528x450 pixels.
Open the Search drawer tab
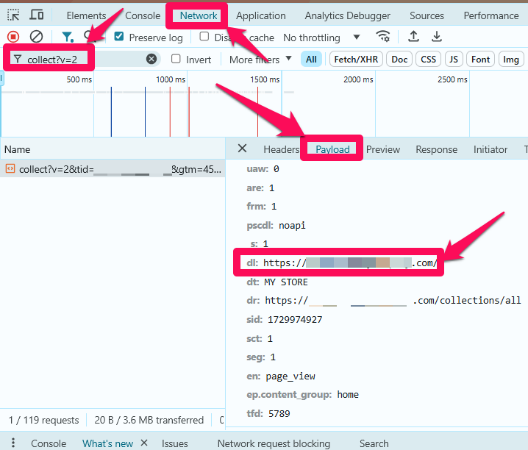[374, 443]
